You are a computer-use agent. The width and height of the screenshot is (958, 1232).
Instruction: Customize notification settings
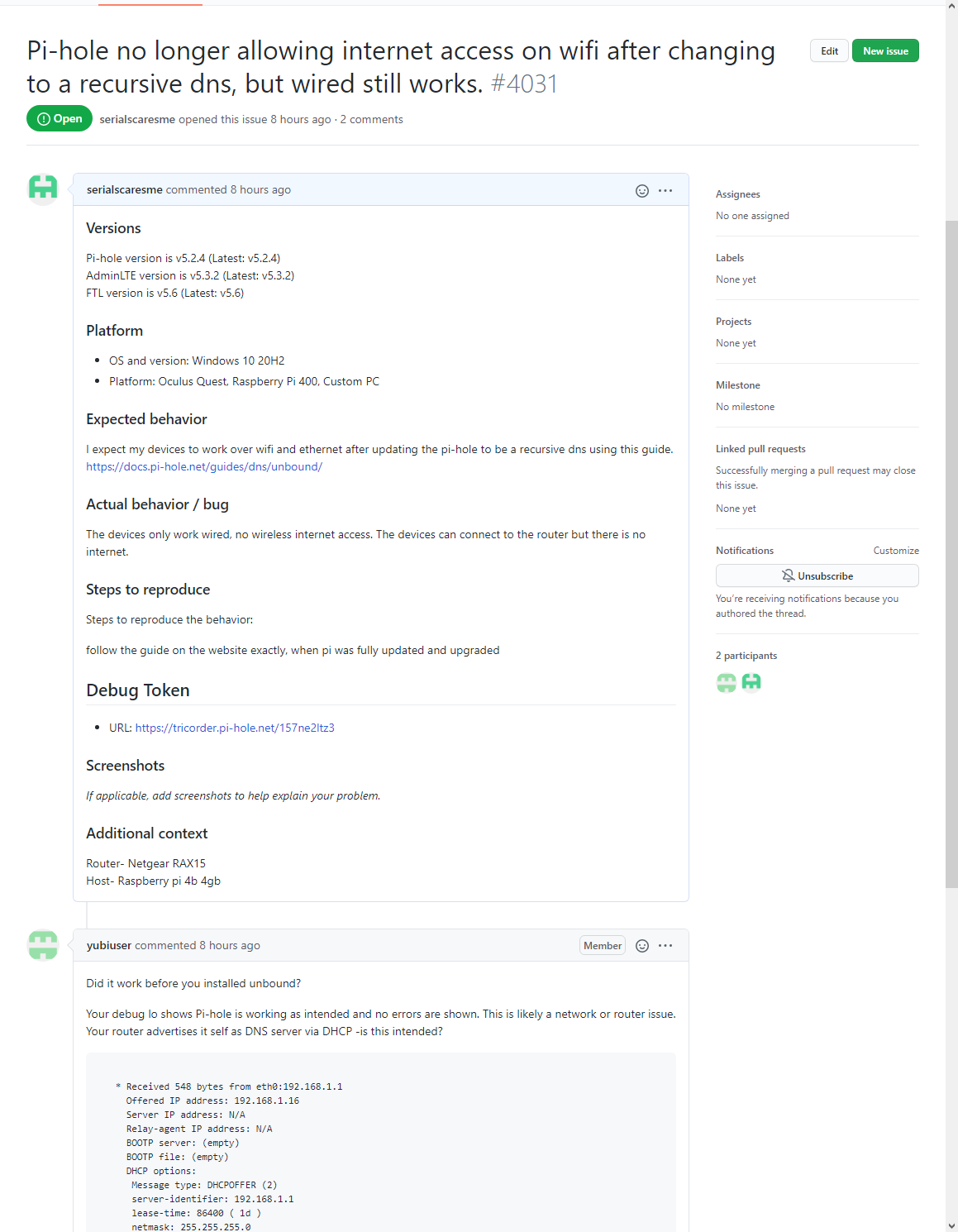(896, 551)
